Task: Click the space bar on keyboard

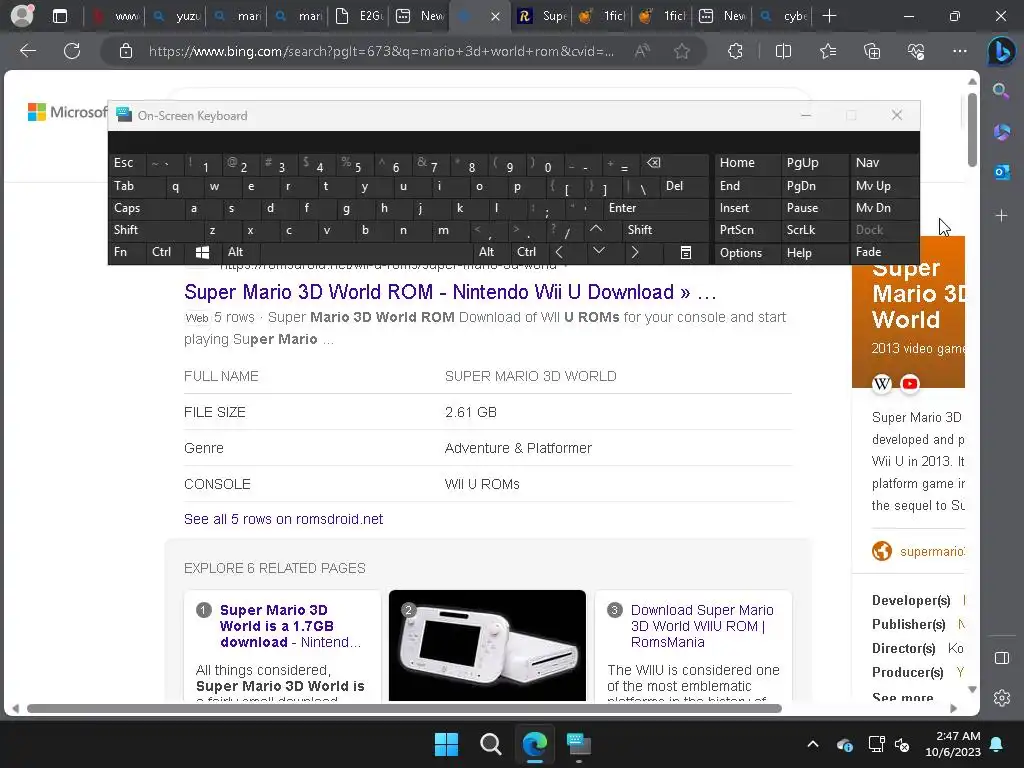Action: (366, 252)
